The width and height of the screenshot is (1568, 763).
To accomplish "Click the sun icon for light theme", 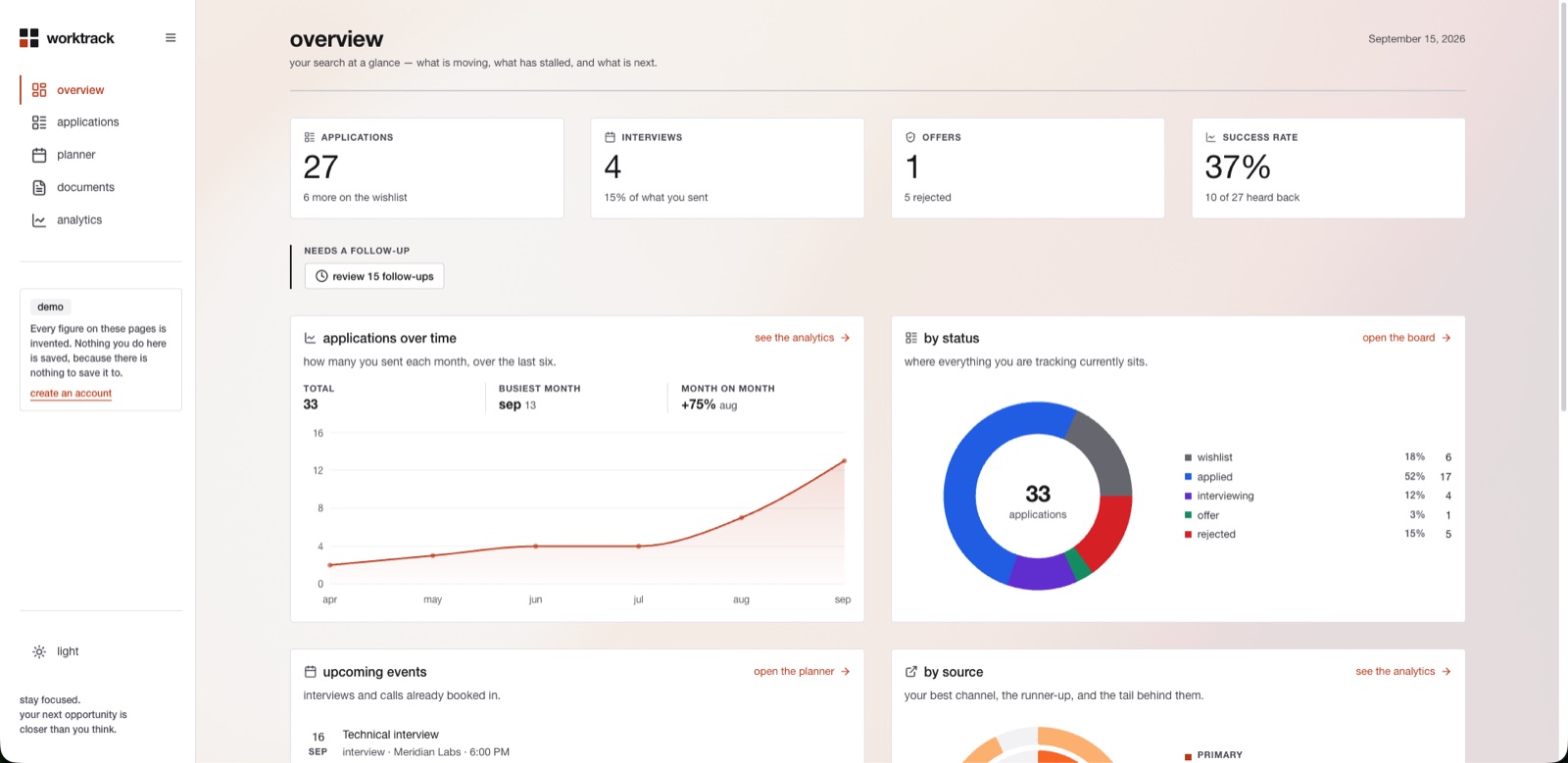I will (x=39, y=651).
